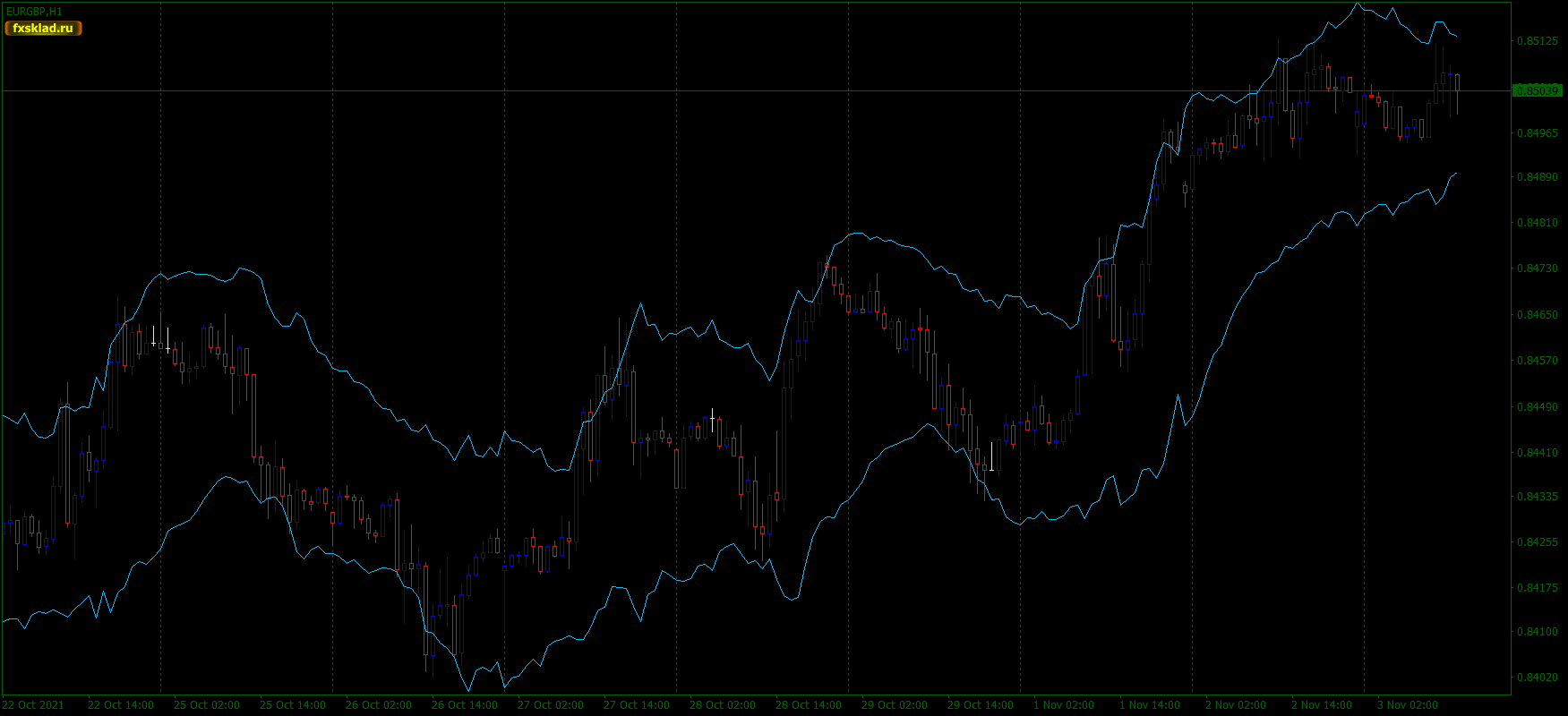Click time label 26 Oct 02:00

point(379,705)
